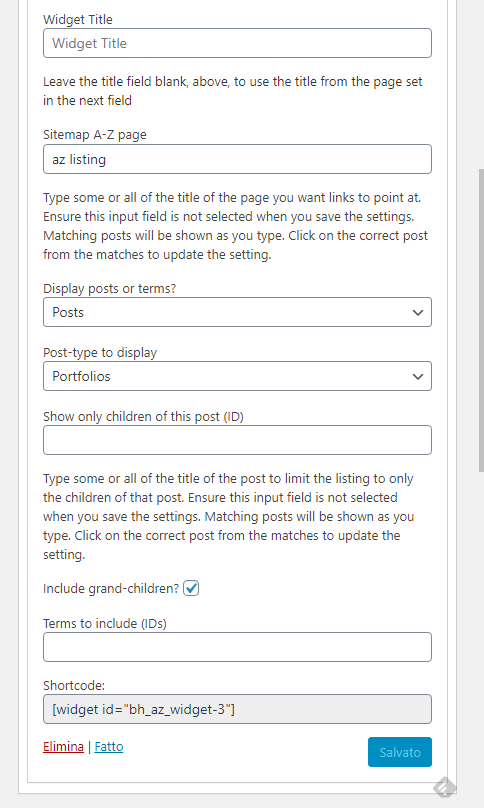Image resolution: width=484 pixels, height=808 pixels.
Task: Click the 'Widget Title' label above the field
Action: (x=78, y=20)
